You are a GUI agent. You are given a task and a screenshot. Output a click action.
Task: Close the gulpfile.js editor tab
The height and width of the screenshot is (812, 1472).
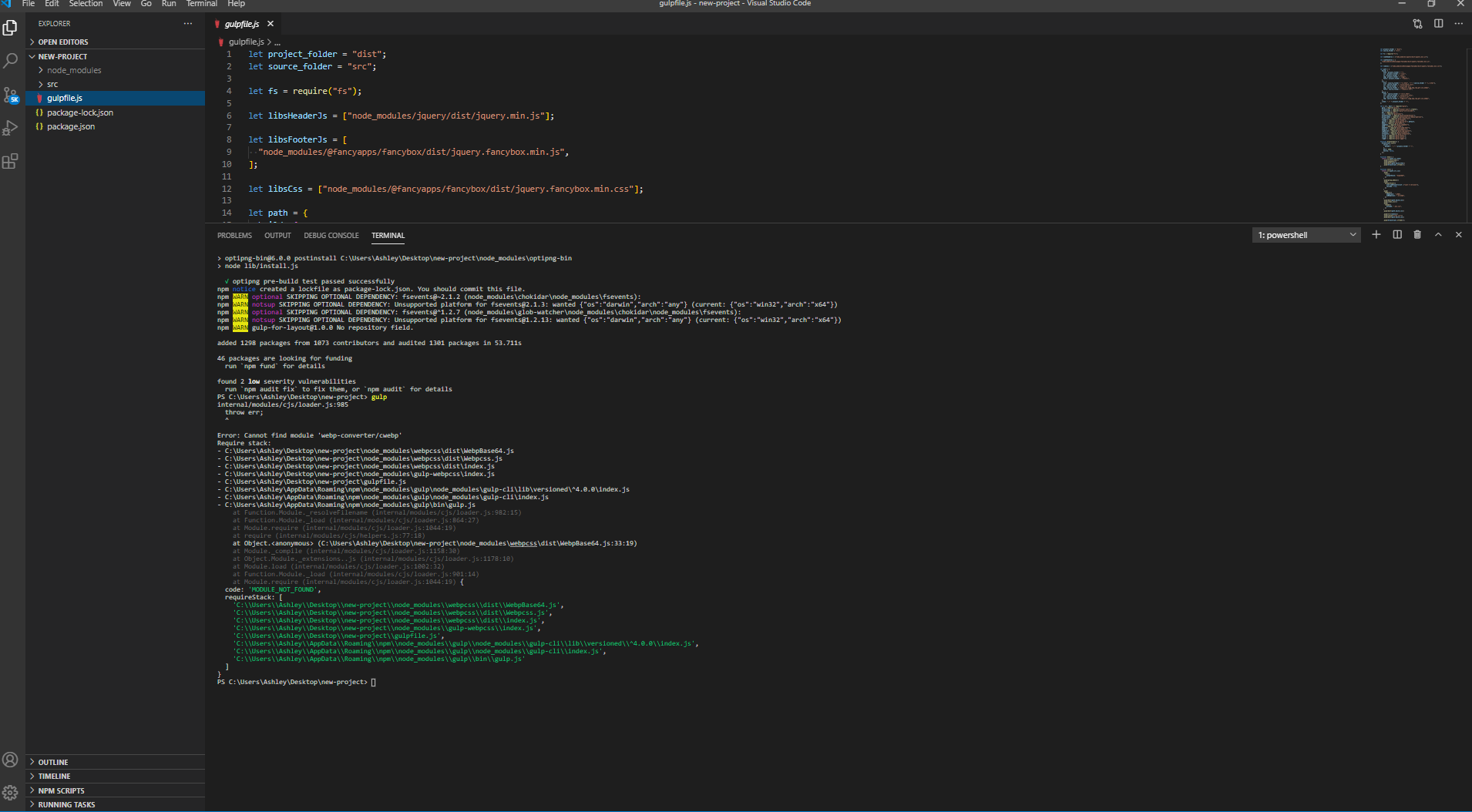tap(271, 24)
